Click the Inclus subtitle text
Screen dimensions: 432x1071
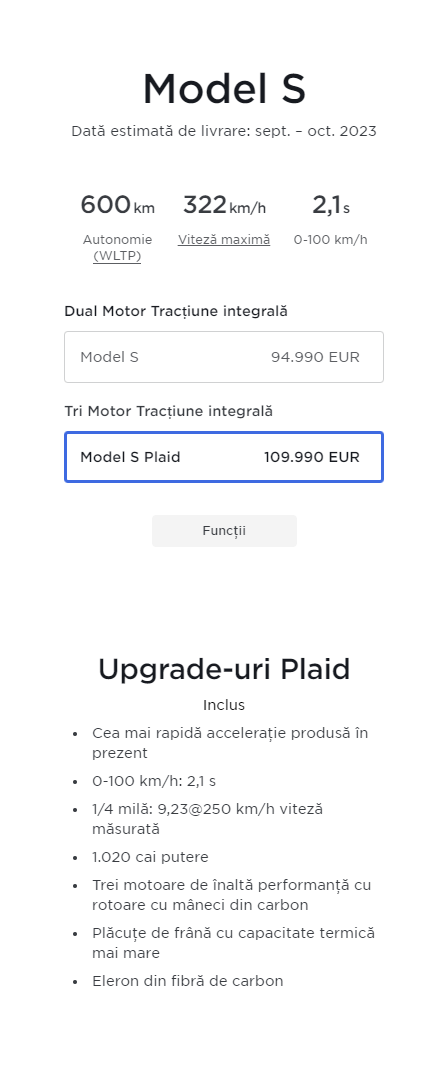[x=224, y=705]
